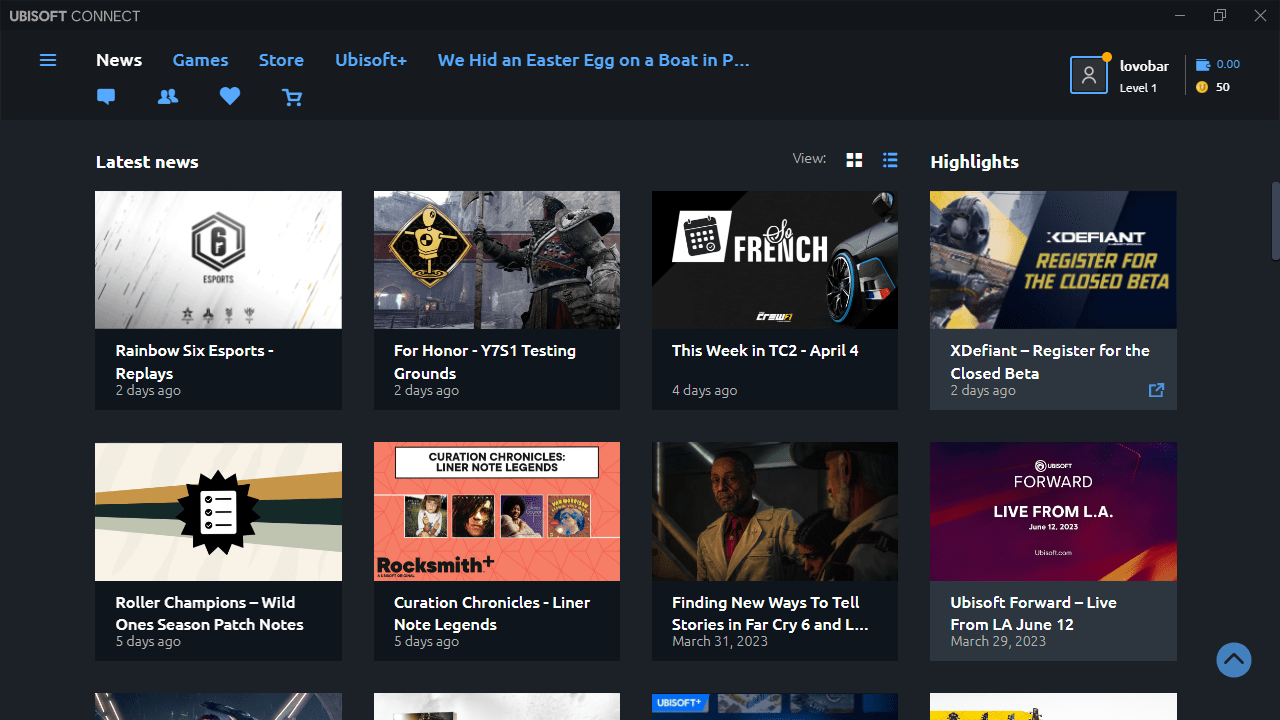Open This Week in TC2 - April 4

[x=765, y=351]
